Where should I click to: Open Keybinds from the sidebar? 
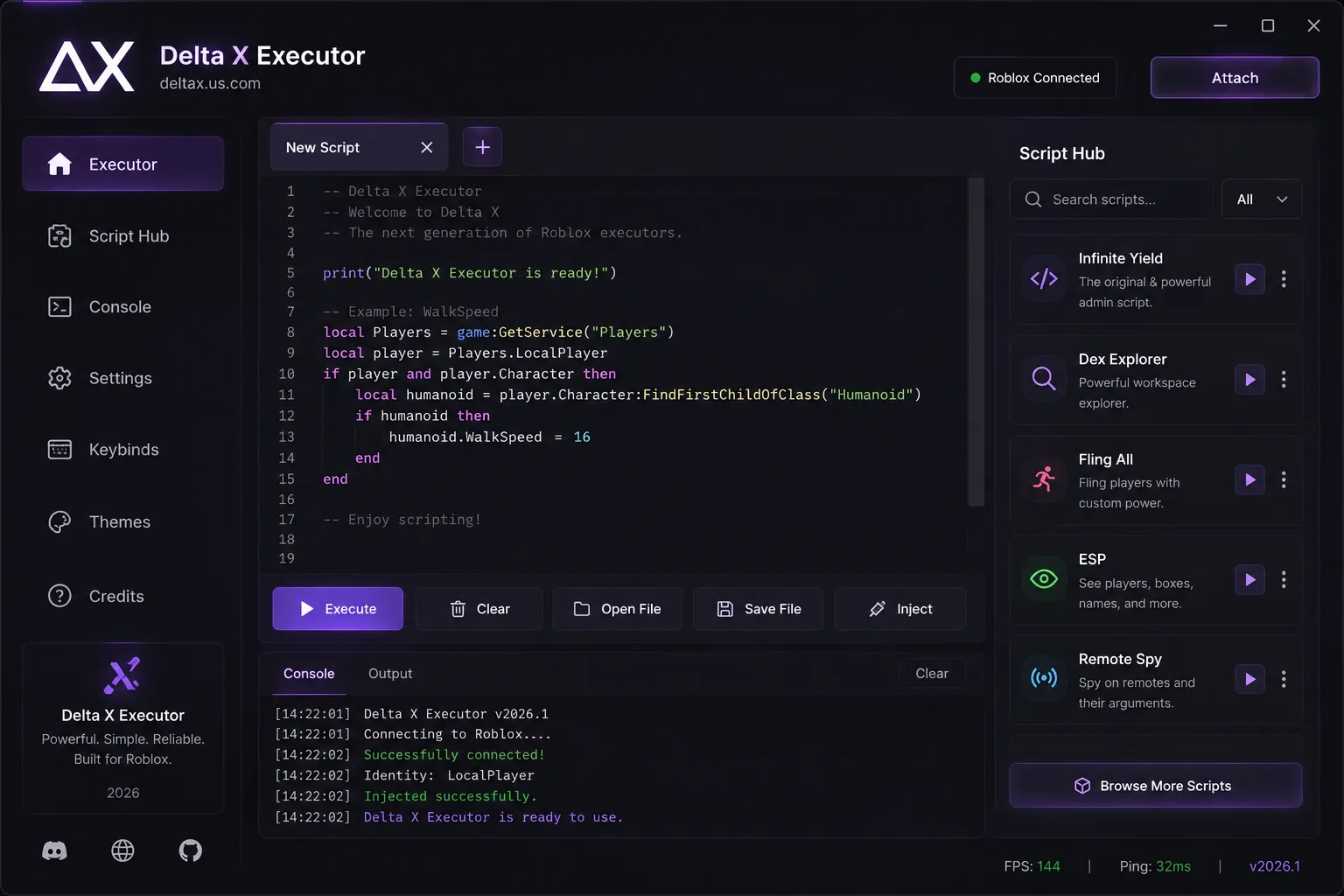pyautogui.click(x=123, y=450)
